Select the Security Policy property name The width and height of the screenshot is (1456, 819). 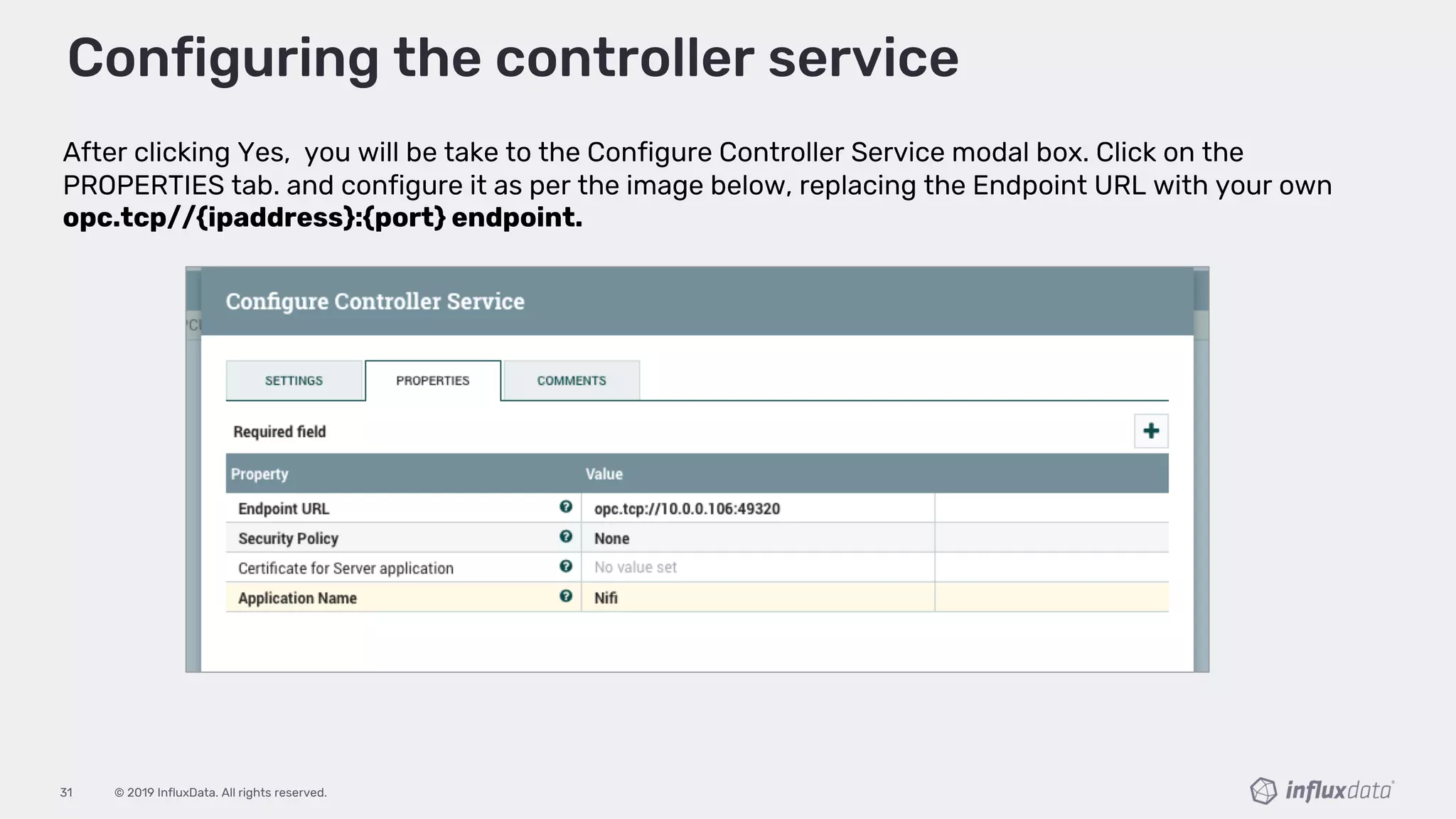pyautogui.click(x=288, y=539)
